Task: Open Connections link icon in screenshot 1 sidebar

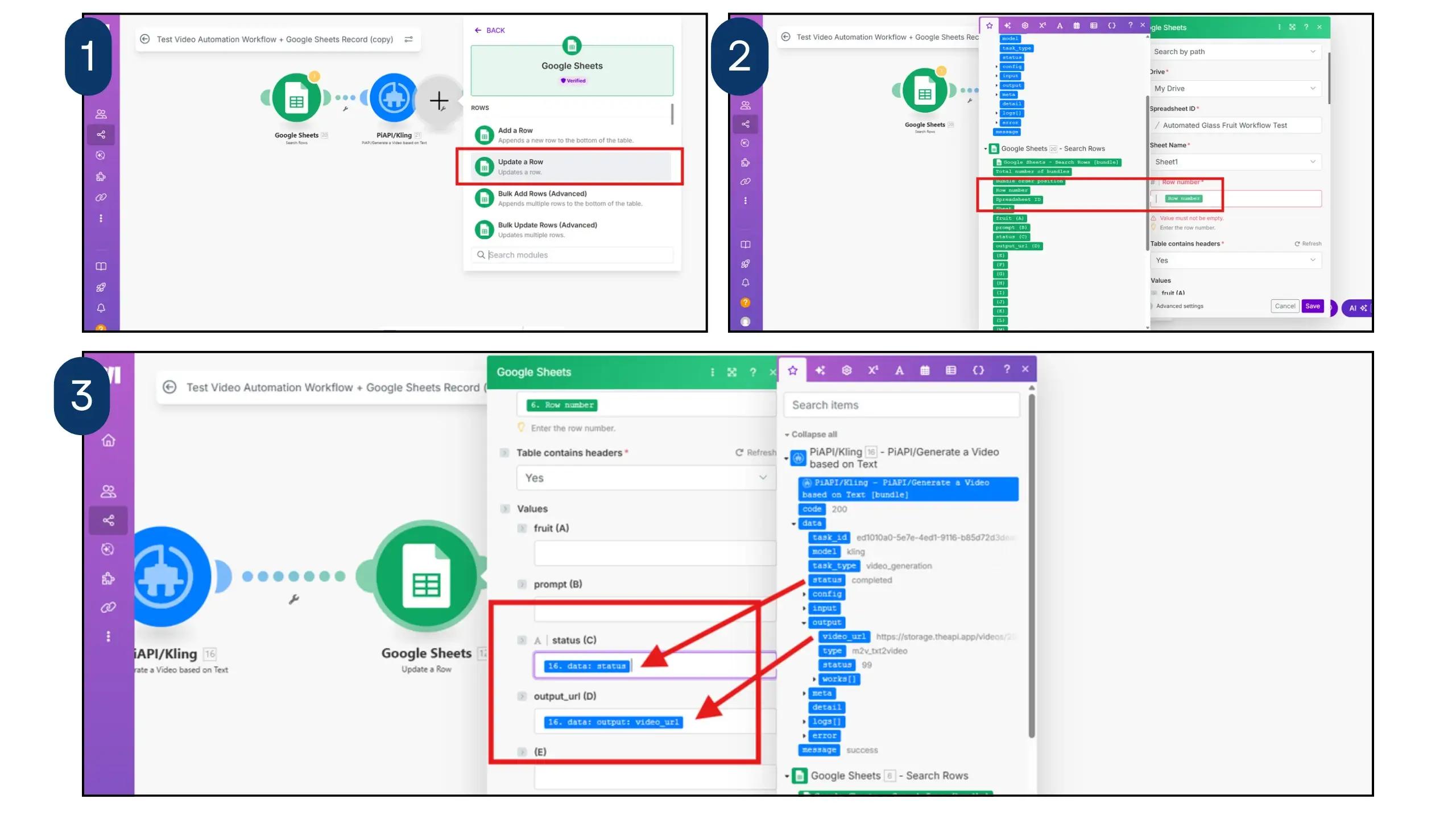Action: (x=101, y=197)
